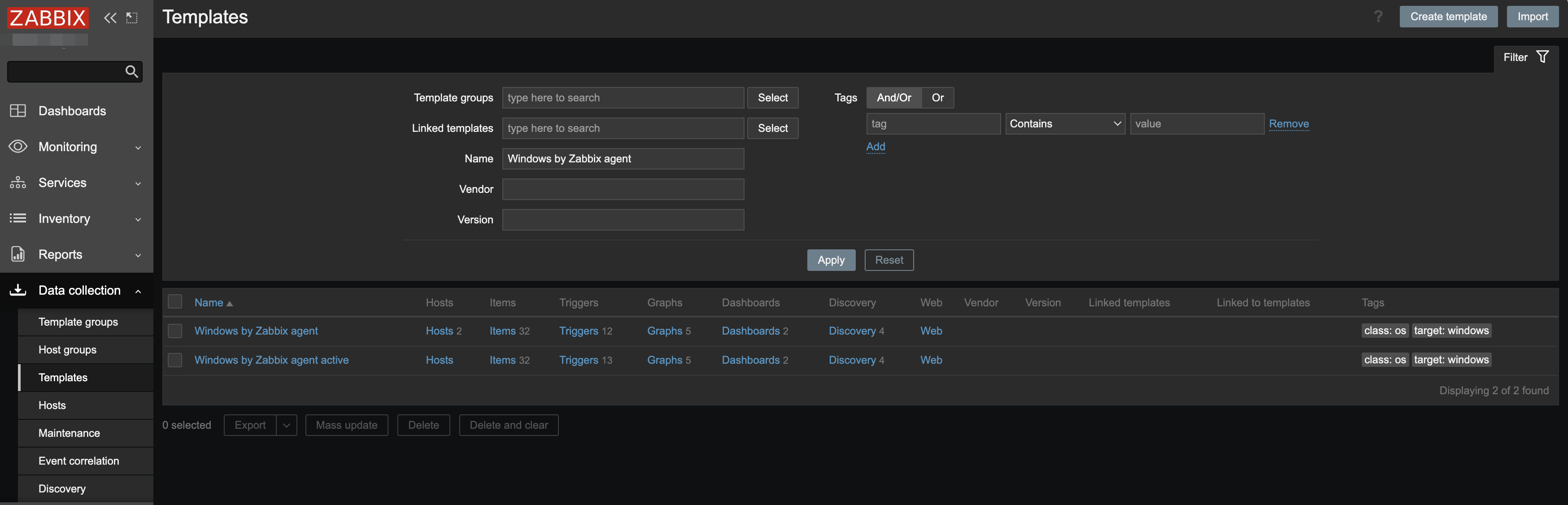Expand the Services menu

138,184
